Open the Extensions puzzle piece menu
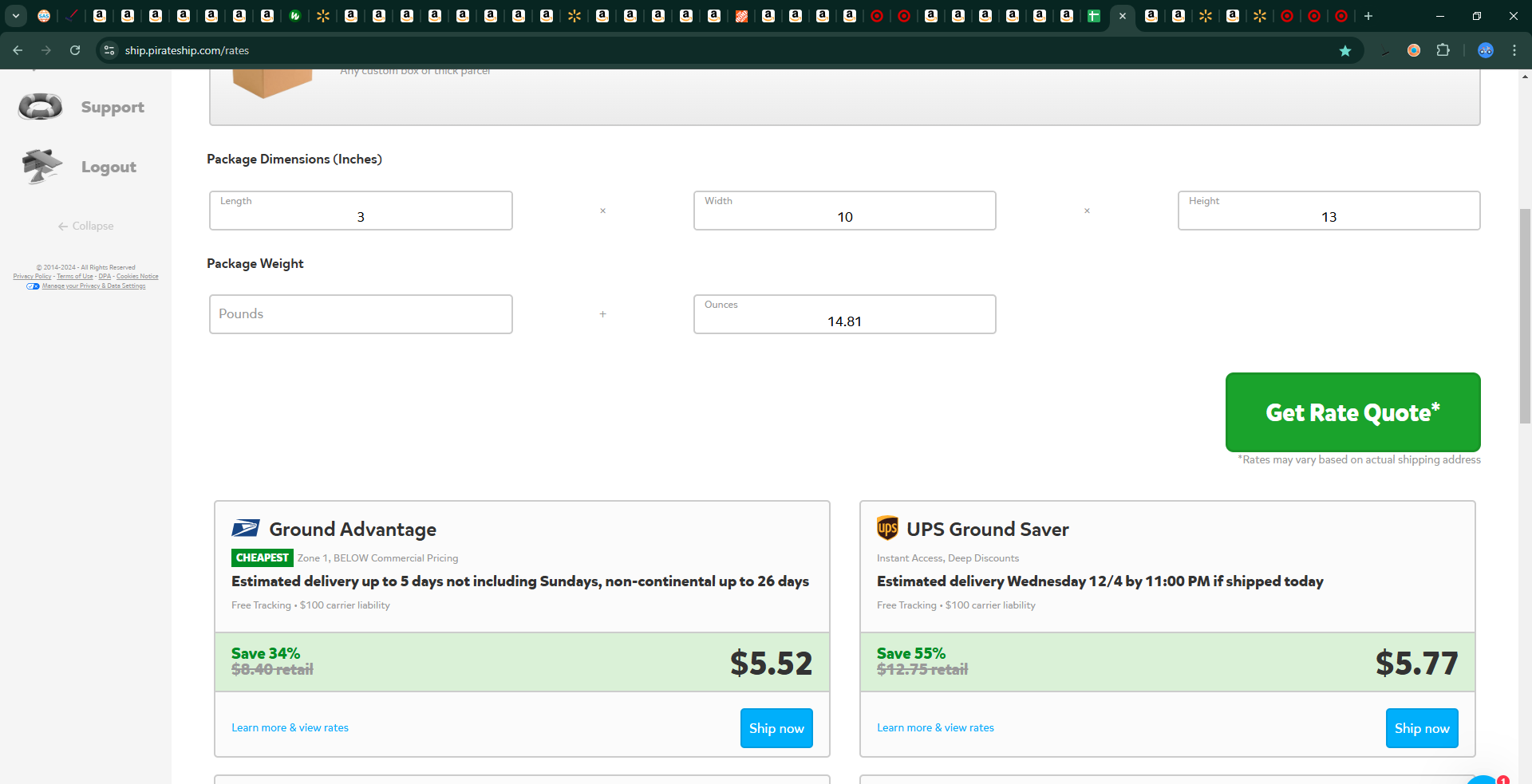The width and height of the screenshot is (1532, 784). 1443,50
